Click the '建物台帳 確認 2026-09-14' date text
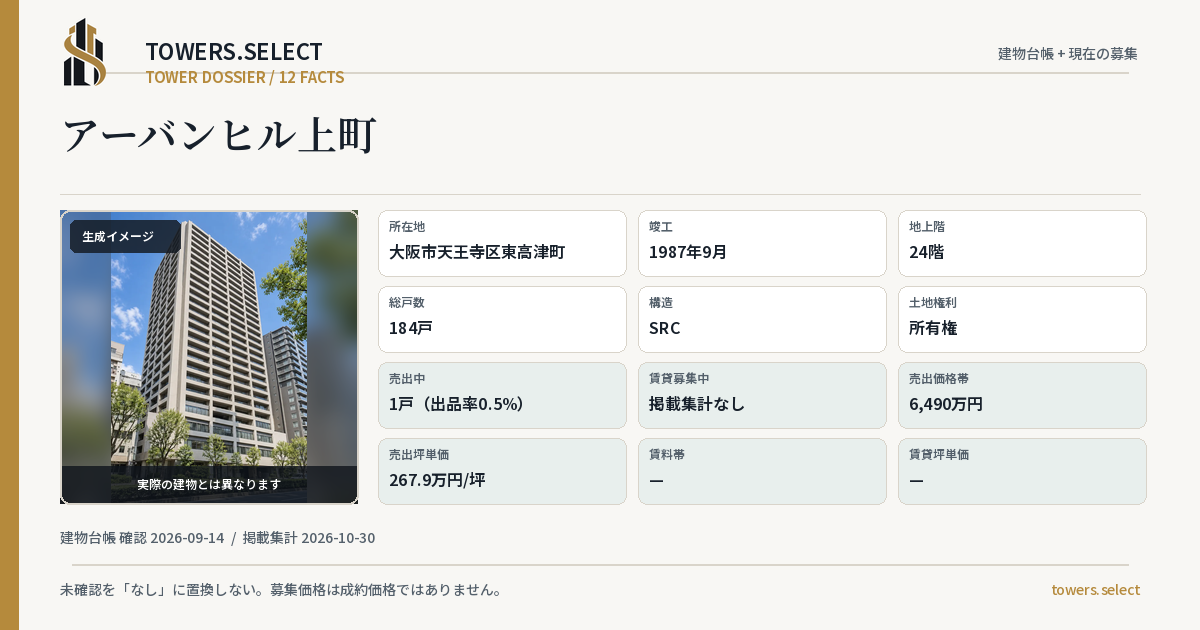1200x630 pixels. 142,538
